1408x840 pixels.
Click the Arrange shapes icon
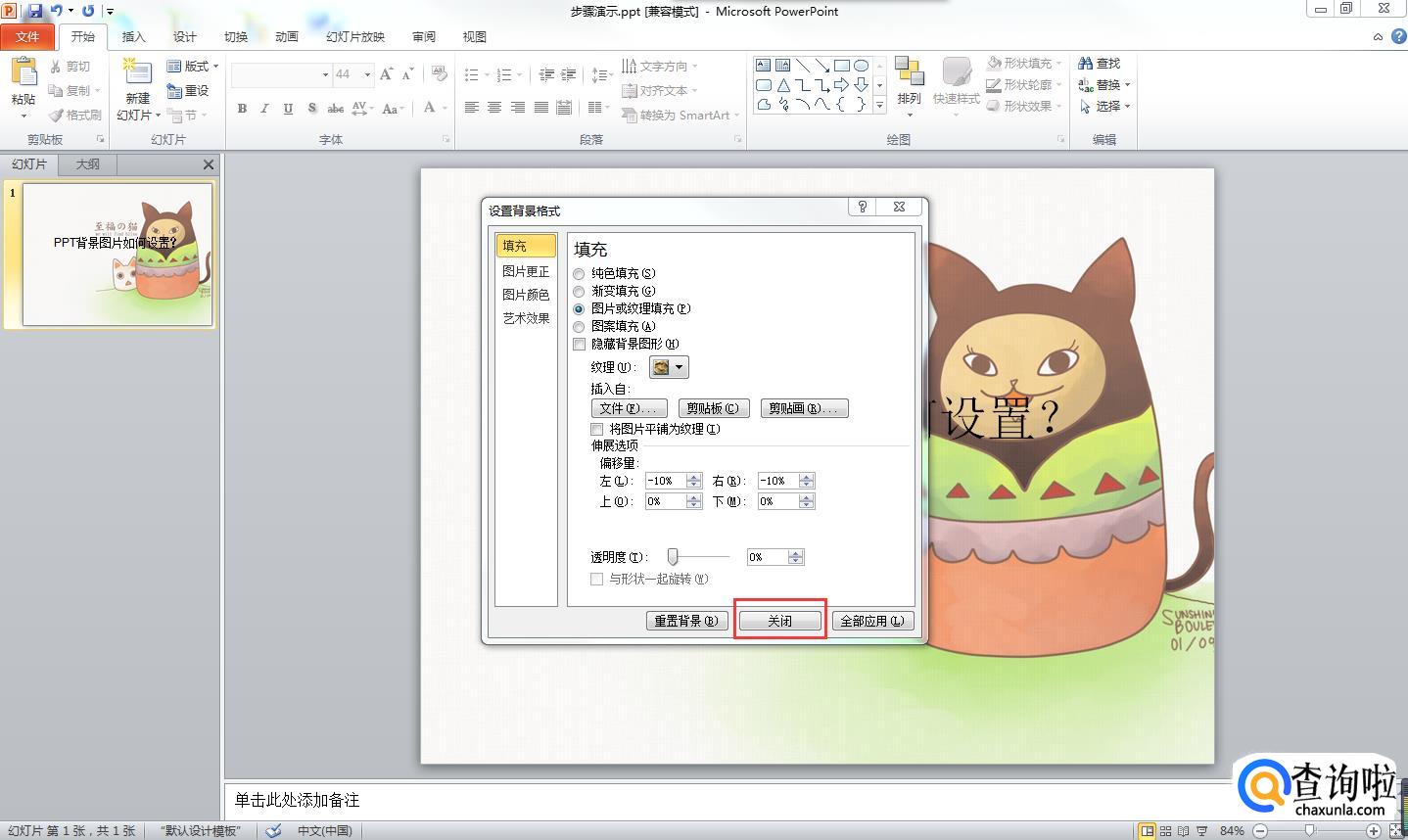tap(910, 73)
